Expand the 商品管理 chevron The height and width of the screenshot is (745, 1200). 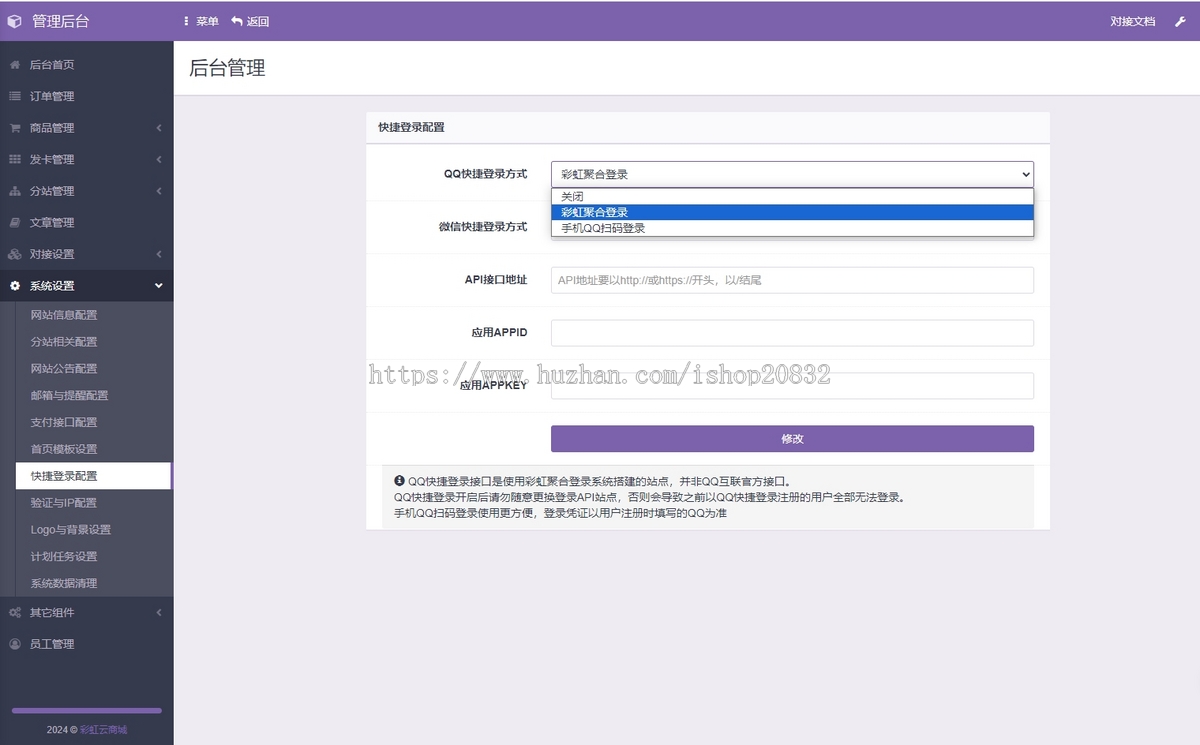159,128
